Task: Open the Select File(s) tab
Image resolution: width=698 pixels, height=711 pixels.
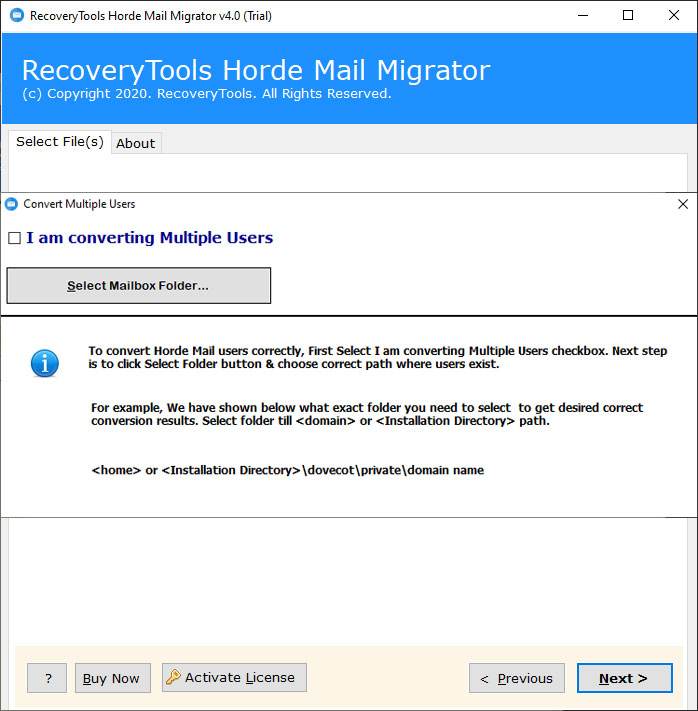Action: 60,142
